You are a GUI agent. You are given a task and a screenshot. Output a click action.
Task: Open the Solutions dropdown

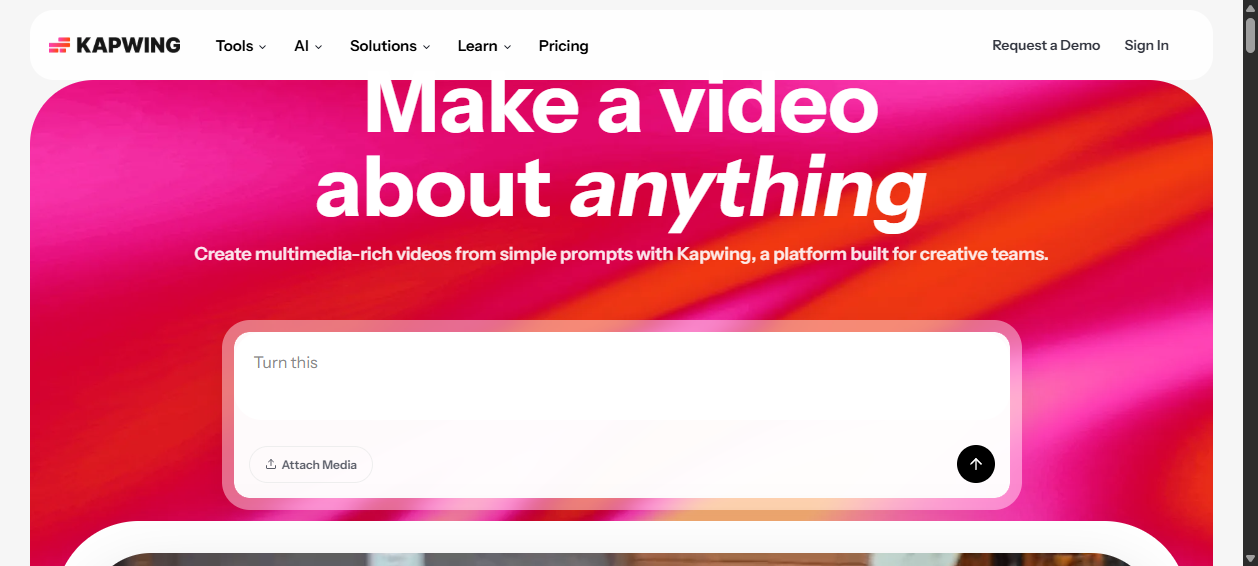coord(390,46)
